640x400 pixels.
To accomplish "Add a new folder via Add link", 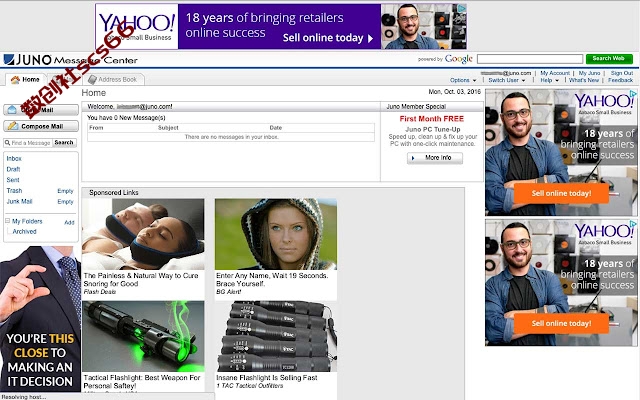I will coord(69,222).
